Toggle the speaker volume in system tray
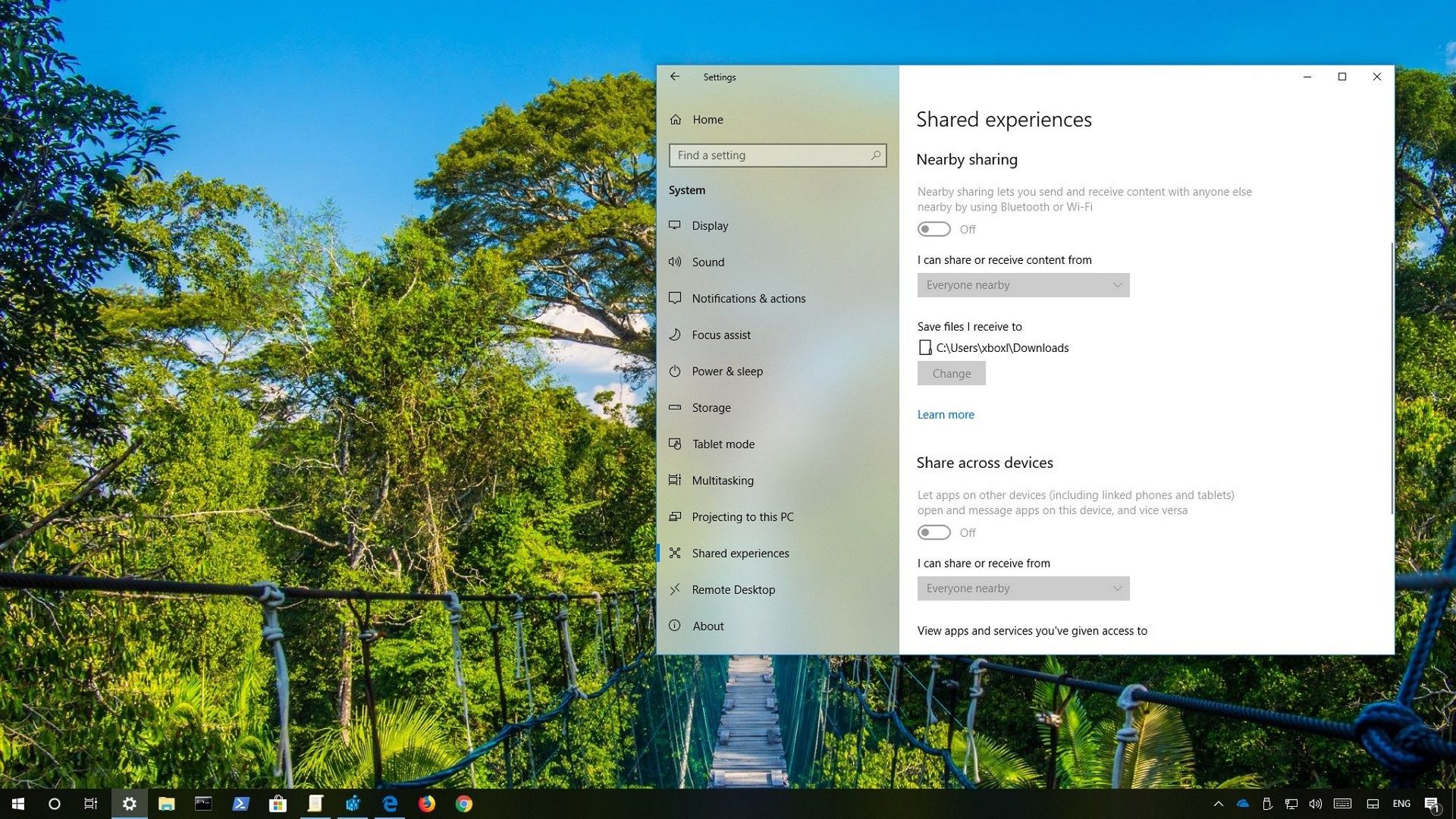Screen dimensions: 1456x819 (x=1316, y=803)
